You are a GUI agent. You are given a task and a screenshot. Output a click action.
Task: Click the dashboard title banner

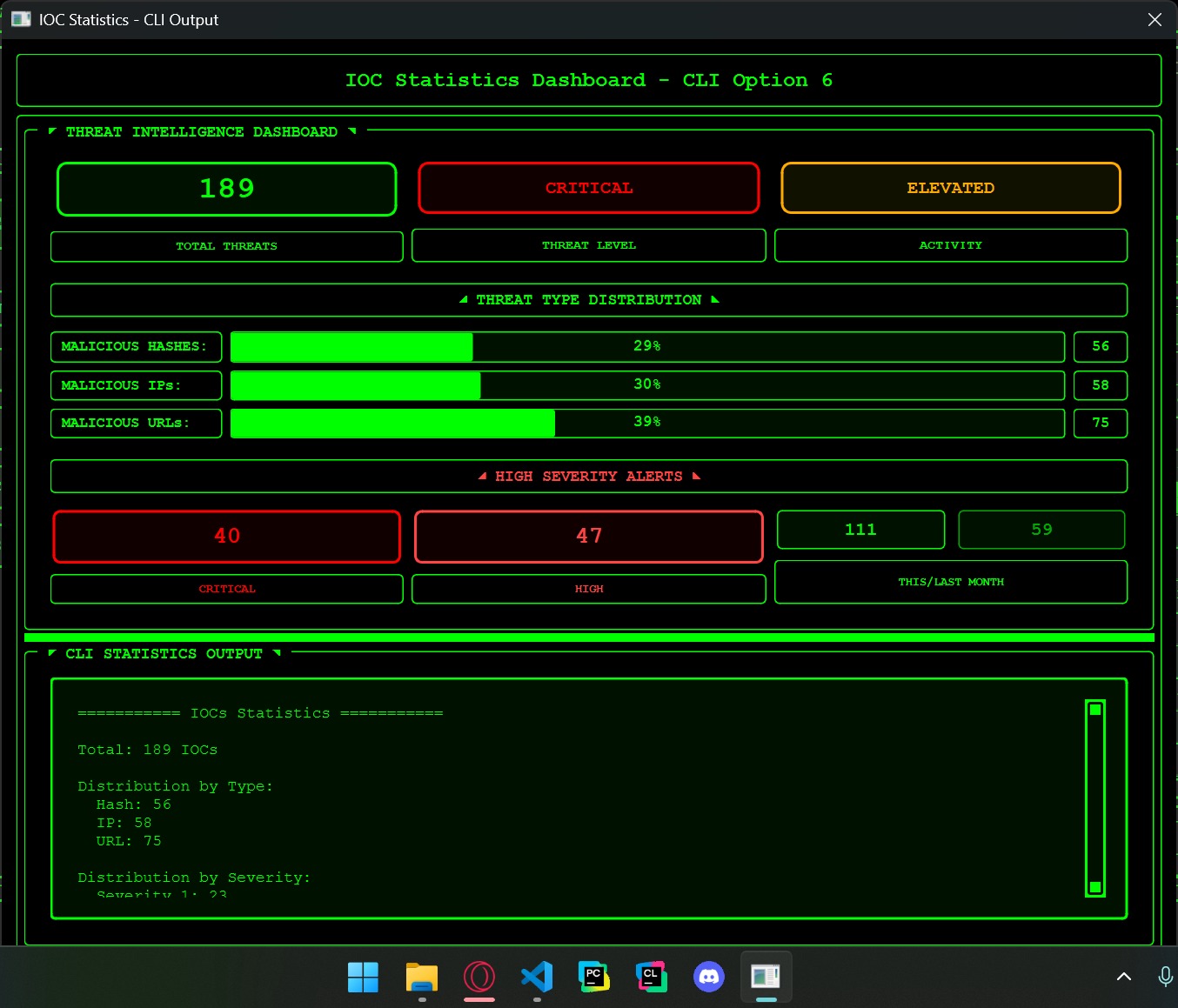click(x=589, y=80)
